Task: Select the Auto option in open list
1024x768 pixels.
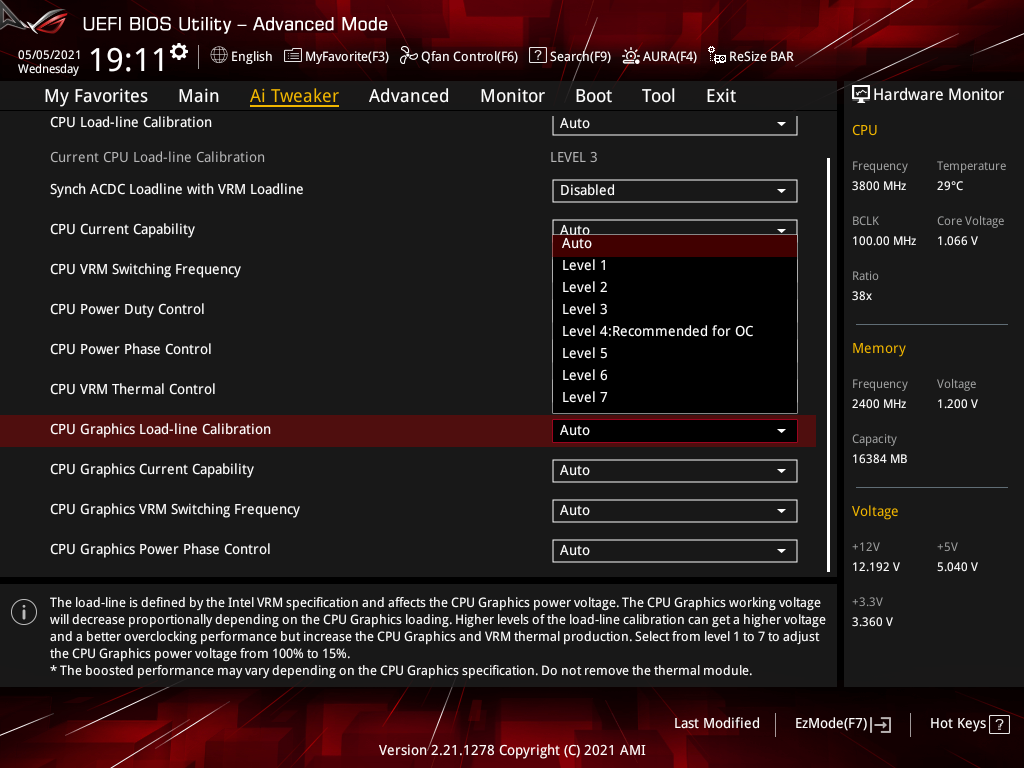Action: click(x=577, y=244)
